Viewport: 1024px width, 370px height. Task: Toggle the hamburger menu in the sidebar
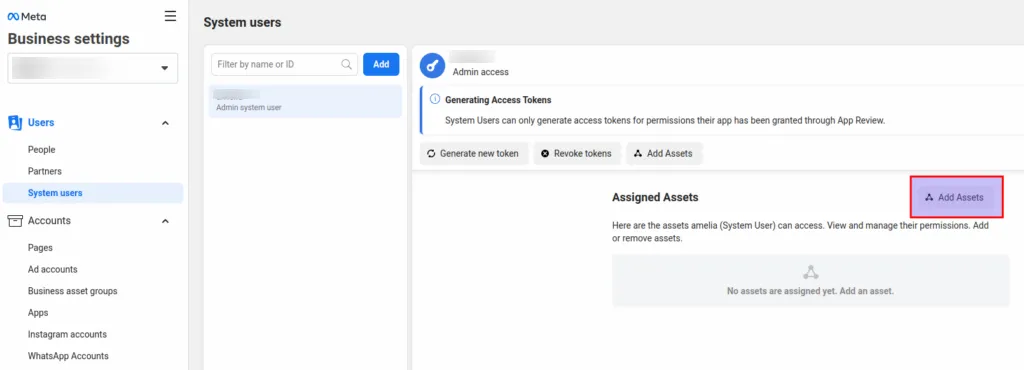point(170,16)
